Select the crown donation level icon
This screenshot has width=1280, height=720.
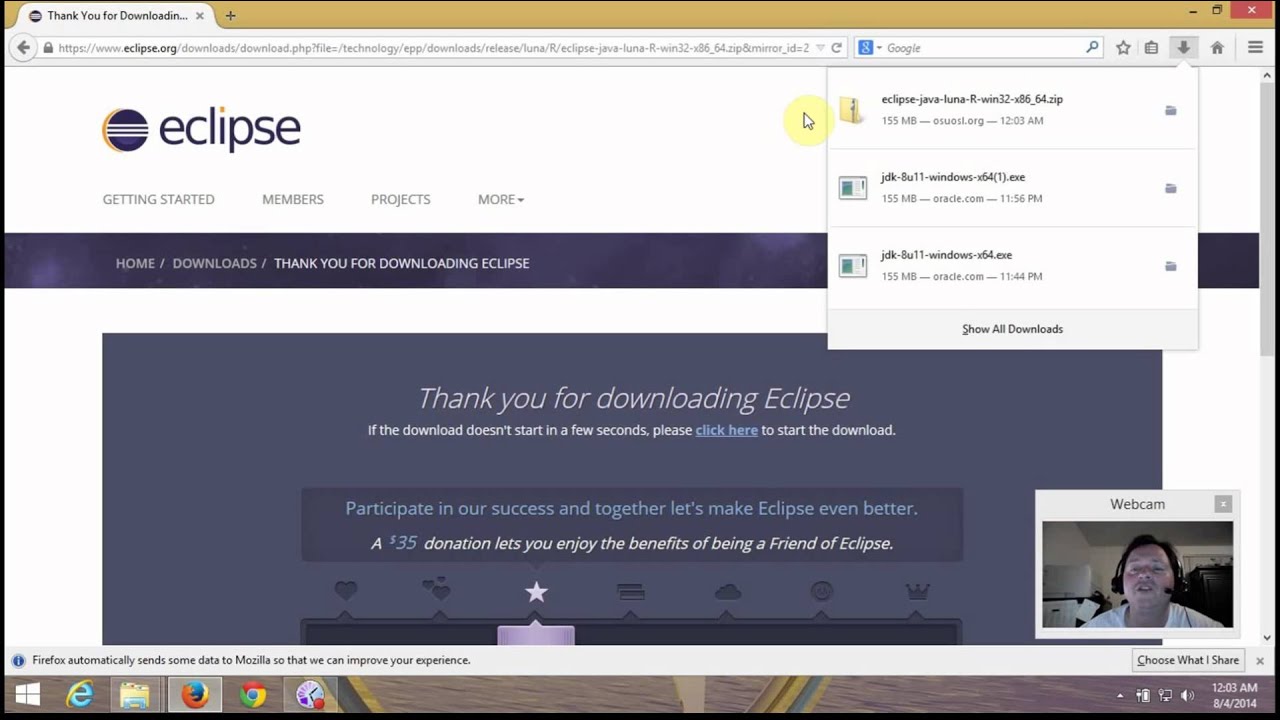(x=917, y=592)
